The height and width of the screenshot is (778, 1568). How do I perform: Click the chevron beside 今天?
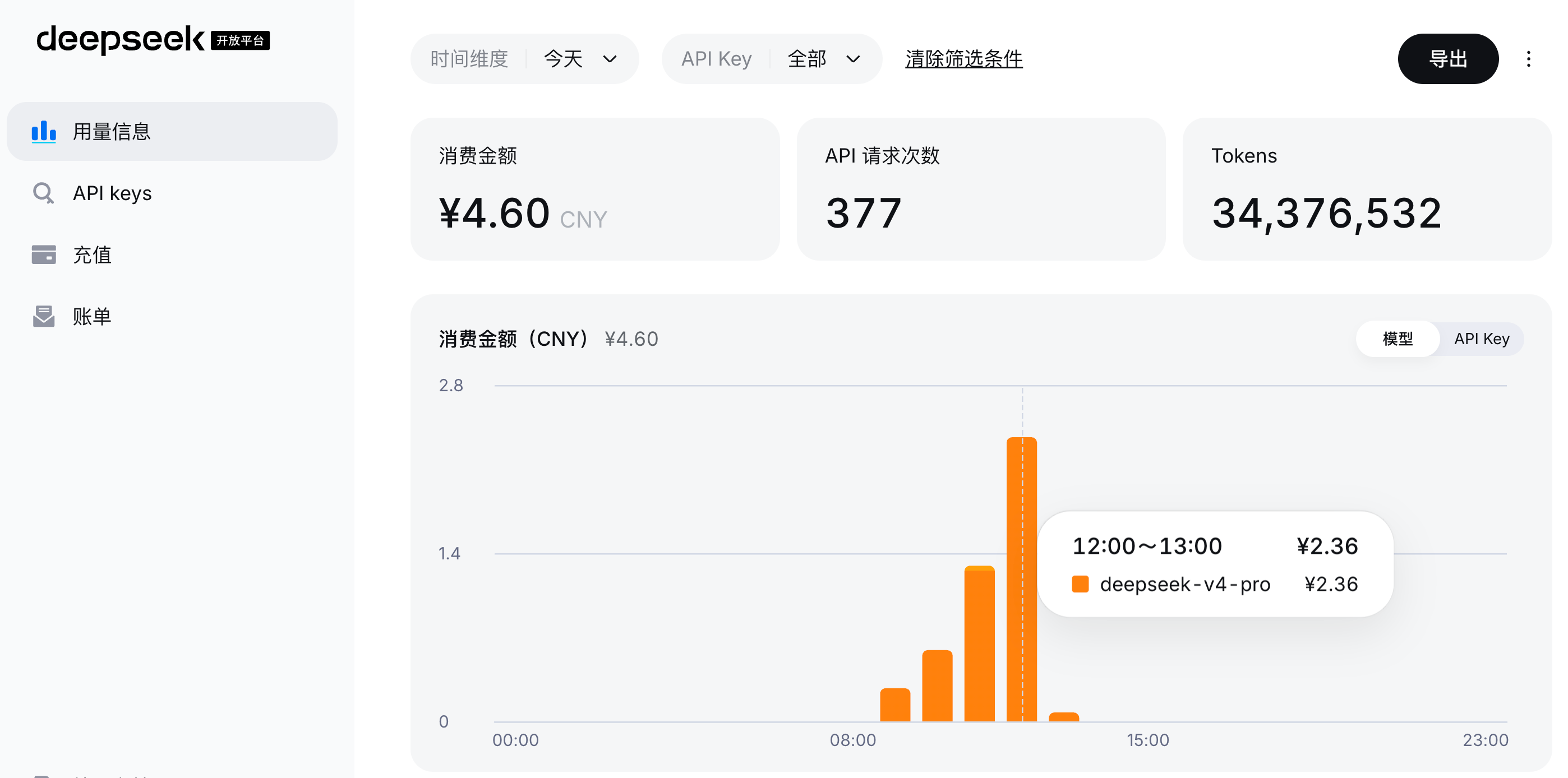[609, 59]
